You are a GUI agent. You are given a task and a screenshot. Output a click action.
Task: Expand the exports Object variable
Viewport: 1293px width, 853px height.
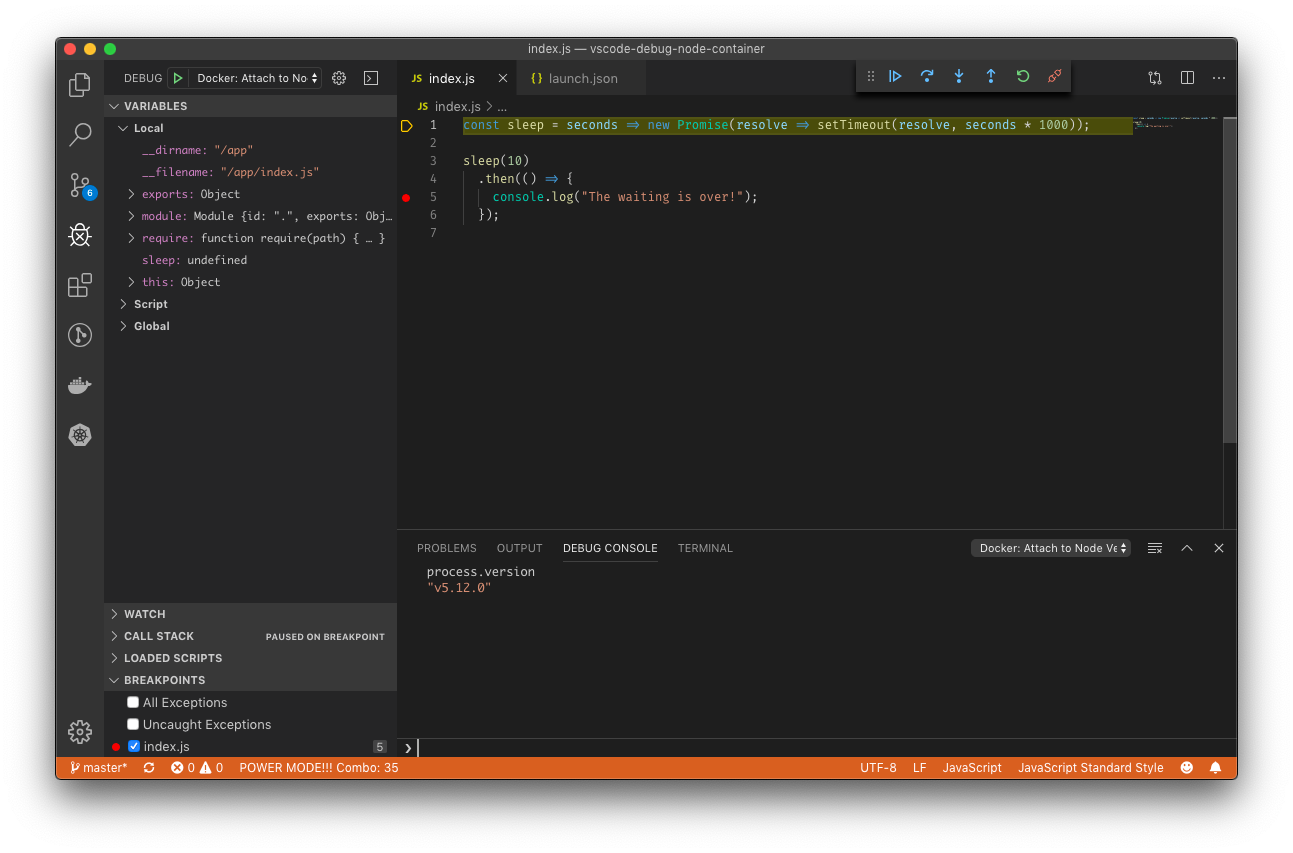click(250, 194)
